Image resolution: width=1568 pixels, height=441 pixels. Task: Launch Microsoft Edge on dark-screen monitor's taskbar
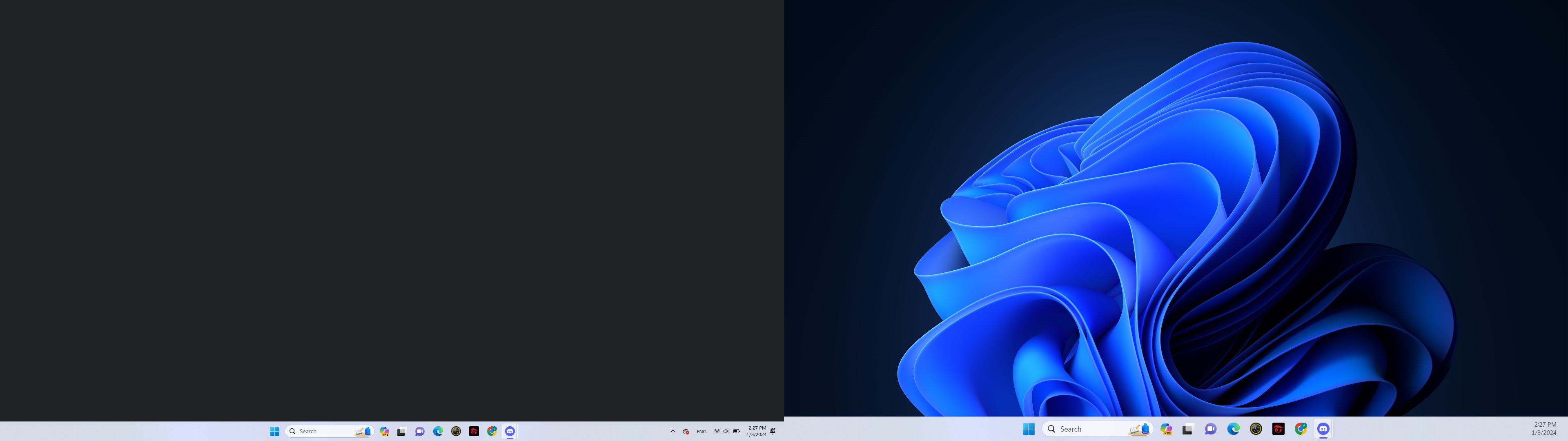coord(438,431)
